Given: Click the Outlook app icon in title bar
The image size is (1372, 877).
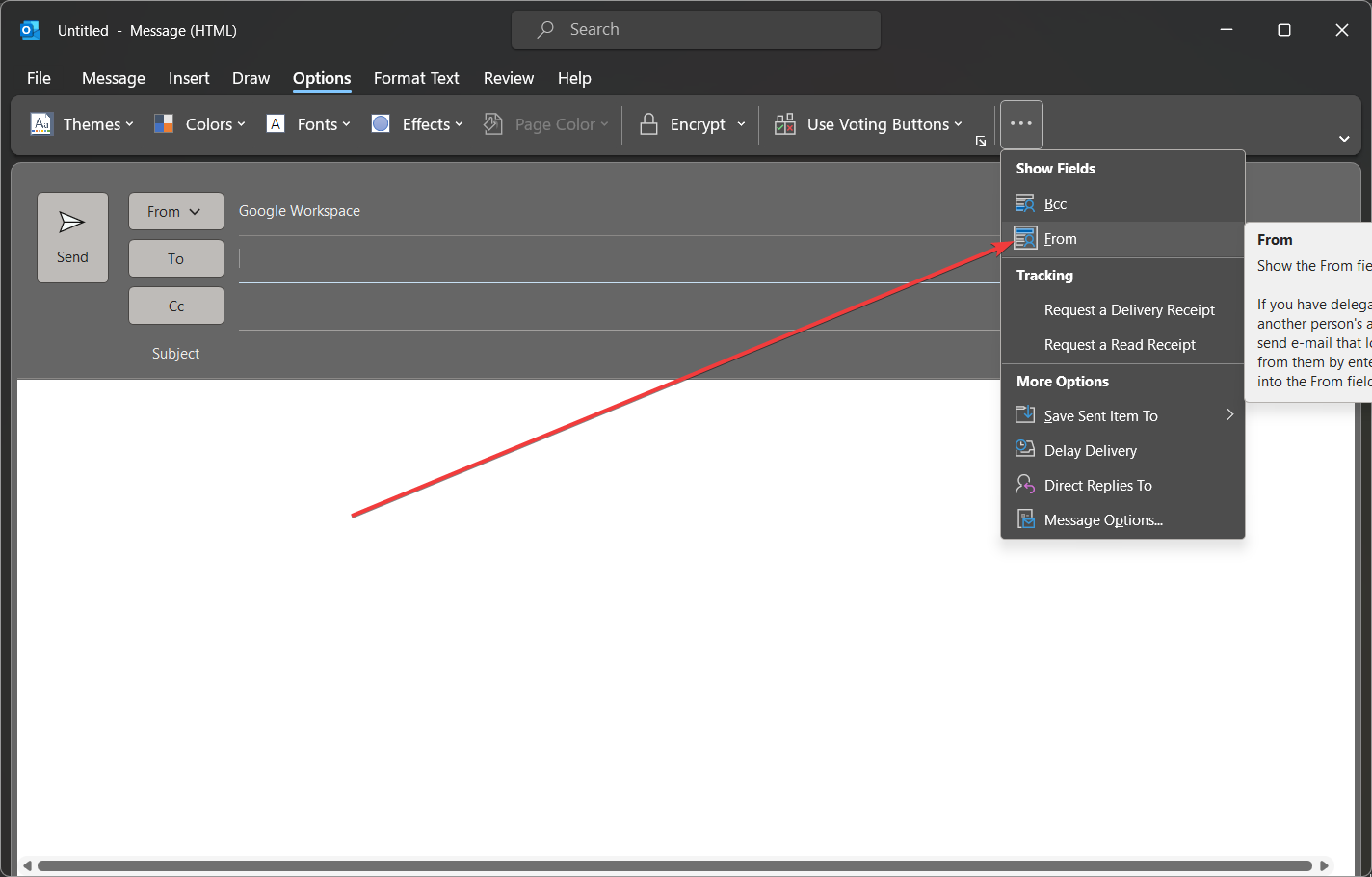Looking at the screenshot, I should click(30, 30).
